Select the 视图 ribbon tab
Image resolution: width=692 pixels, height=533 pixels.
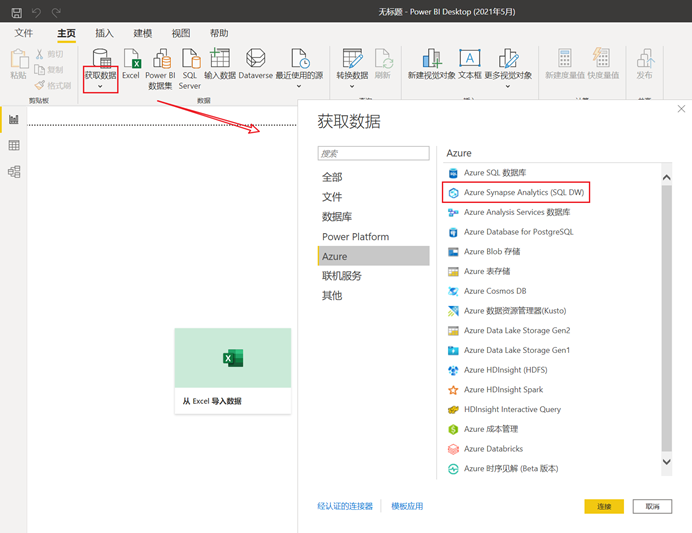[x=181, y=33]
